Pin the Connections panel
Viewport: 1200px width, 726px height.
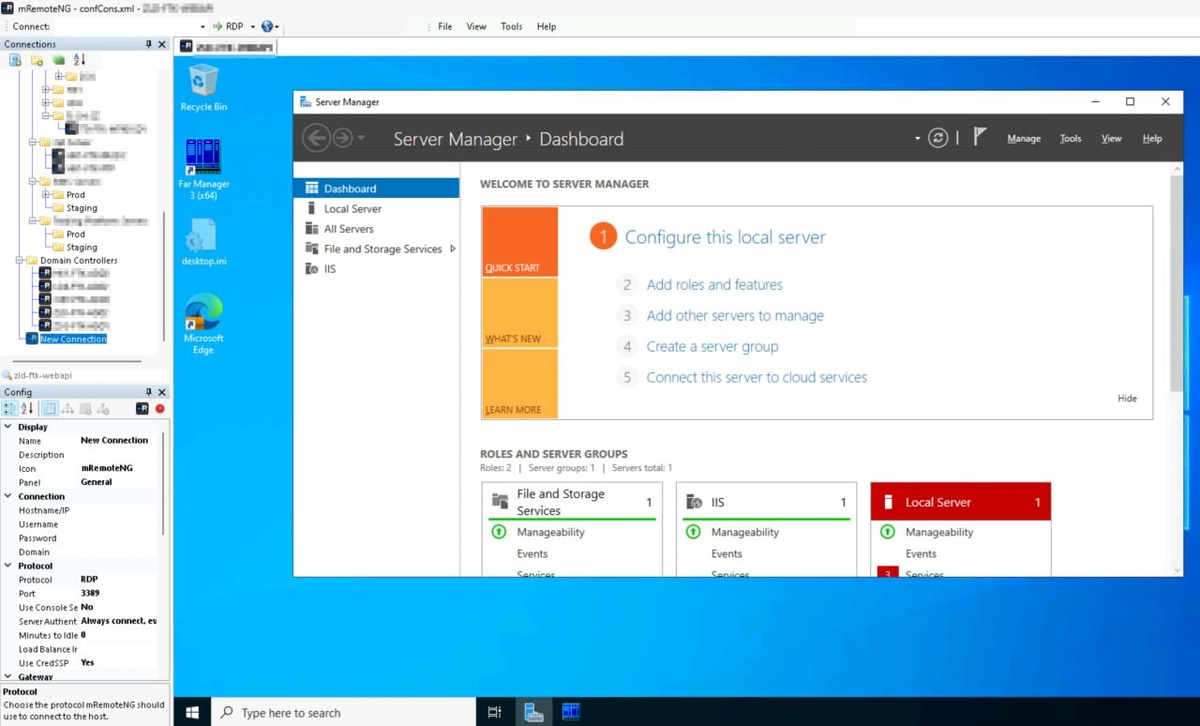149,44
